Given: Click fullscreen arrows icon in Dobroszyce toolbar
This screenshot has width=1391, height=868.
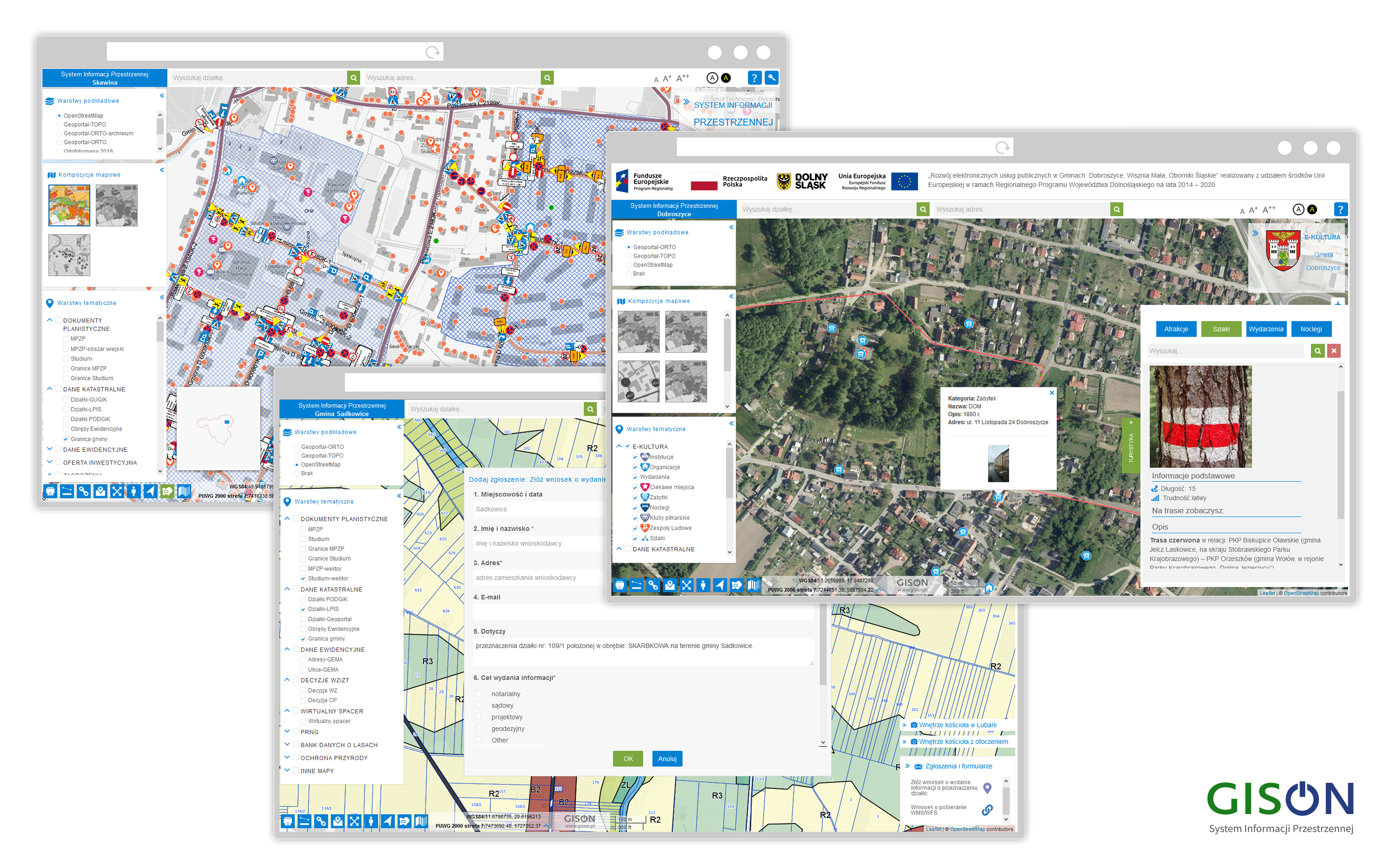Looking at the screenshot, I should 687,586.
